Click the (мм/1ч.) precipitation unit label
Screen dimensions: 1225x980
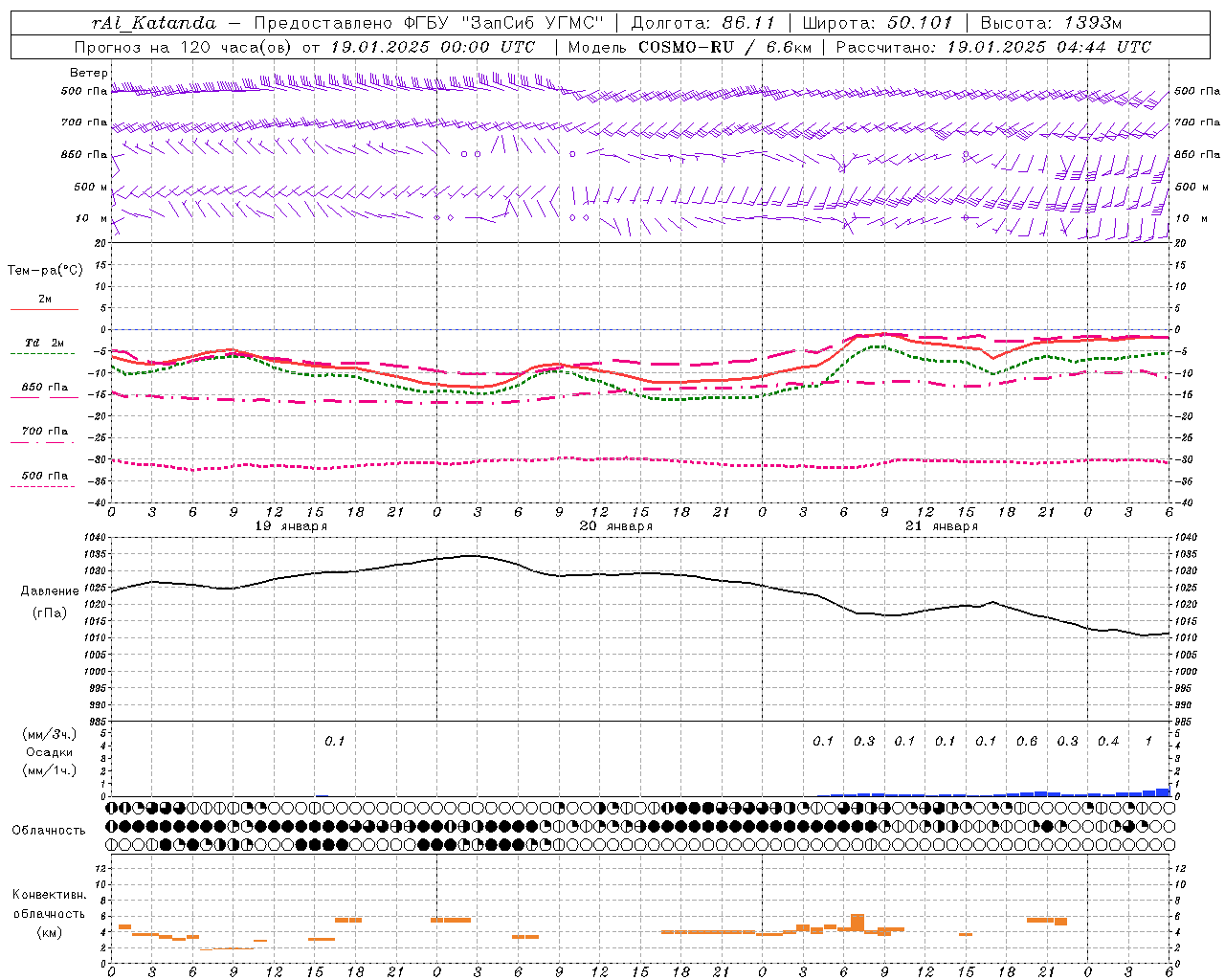50,770
